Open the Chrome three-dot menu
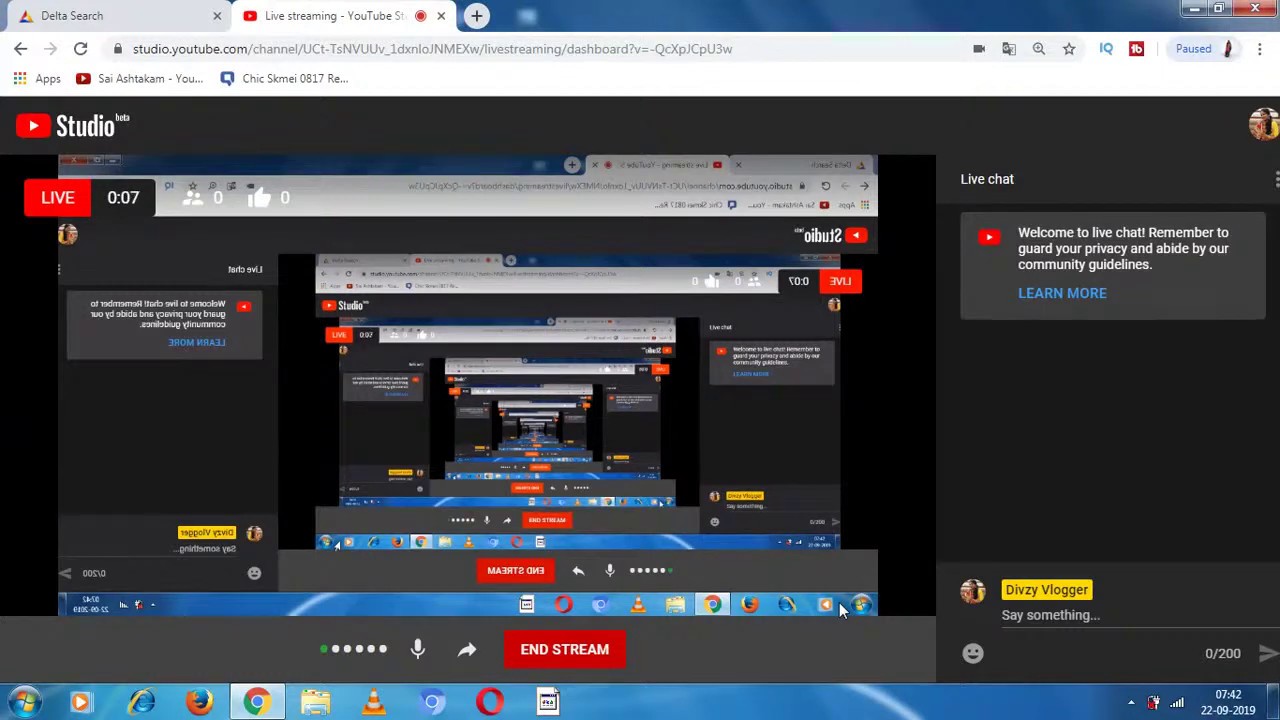The image size is (1280, 720). tap(1260, 48)
